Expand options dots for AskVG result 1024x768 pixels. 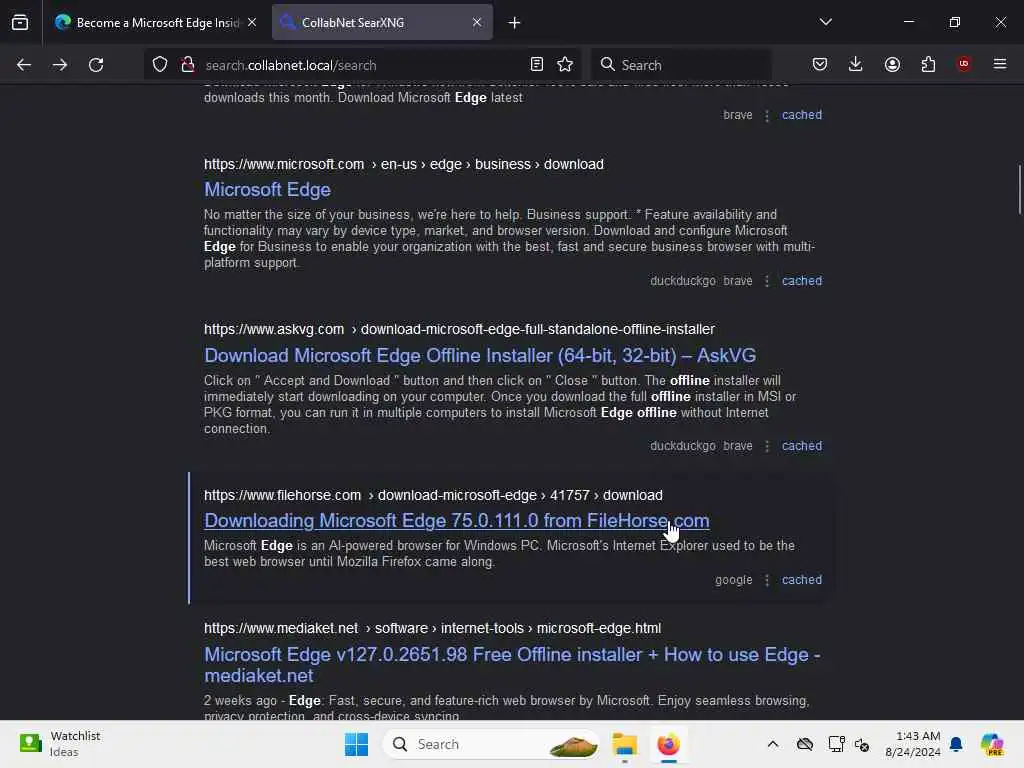767,446
